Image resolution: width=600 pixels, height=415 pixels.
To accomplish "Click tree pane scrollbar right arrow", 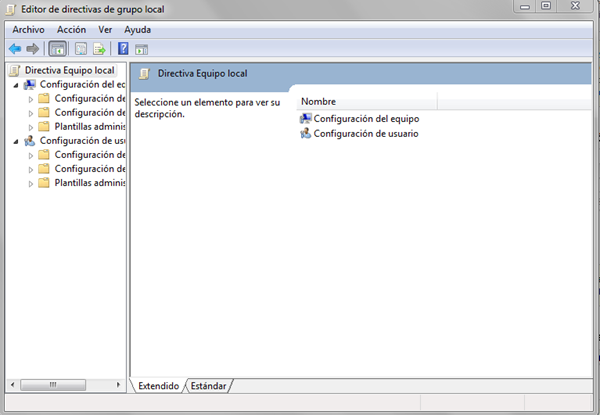I will point(118,385).
